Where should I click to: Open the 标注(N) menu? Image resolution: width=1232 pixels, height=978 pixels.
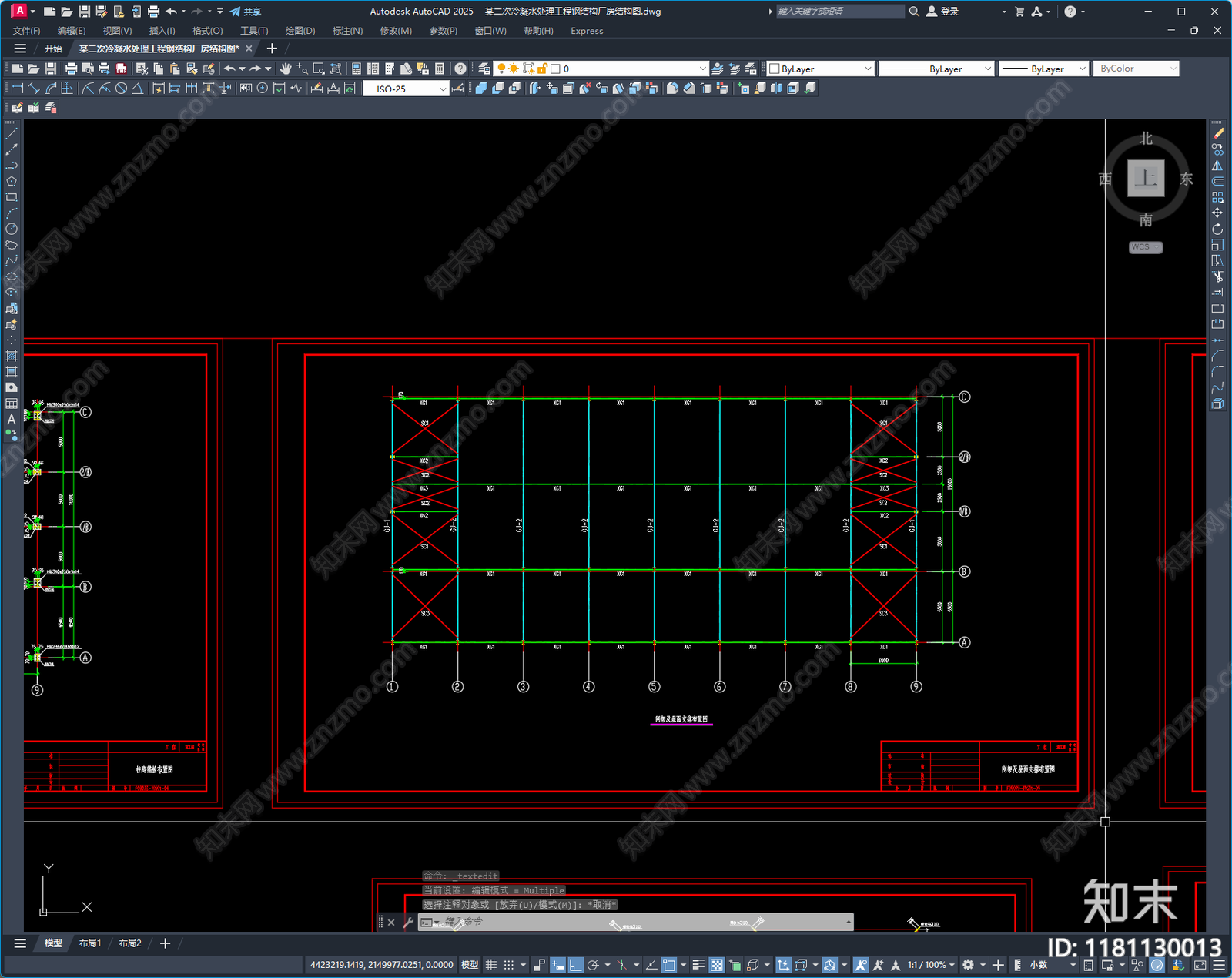click(x=347, y=31)
